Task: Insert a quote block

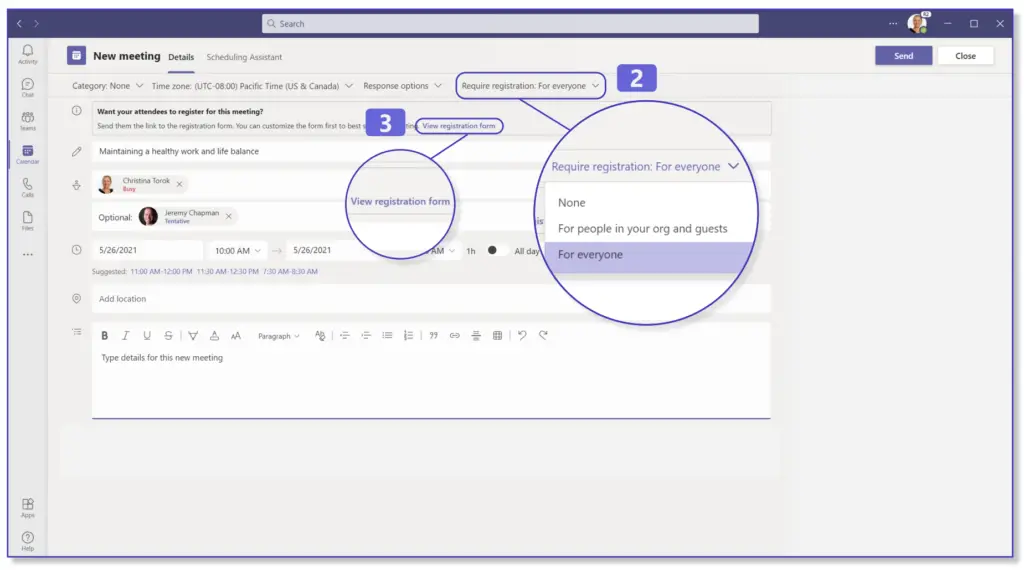Action: pos(434,336)
